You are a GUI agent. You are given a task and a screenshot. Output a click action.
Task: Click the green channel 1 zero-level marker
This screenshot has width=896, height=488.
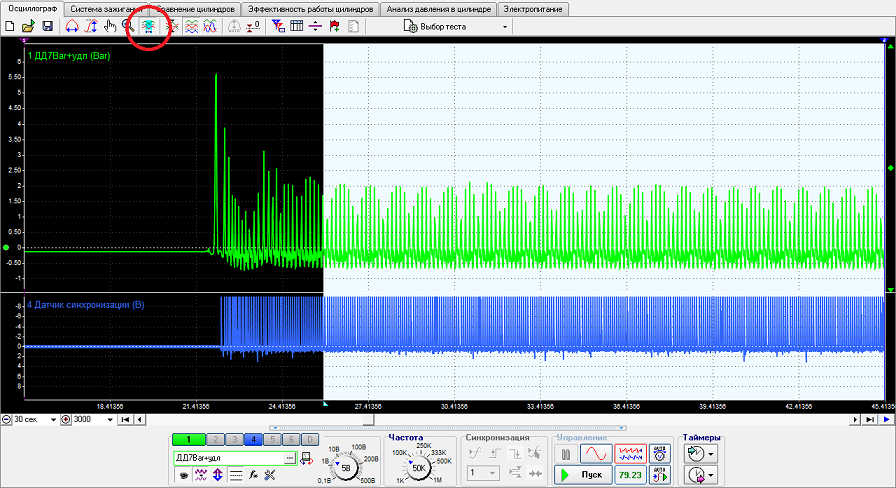(6, 247)
